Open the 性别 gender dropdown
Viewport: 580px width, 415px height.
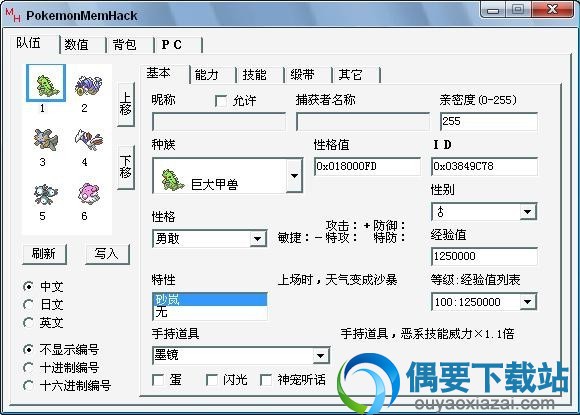tap(528, 212)
